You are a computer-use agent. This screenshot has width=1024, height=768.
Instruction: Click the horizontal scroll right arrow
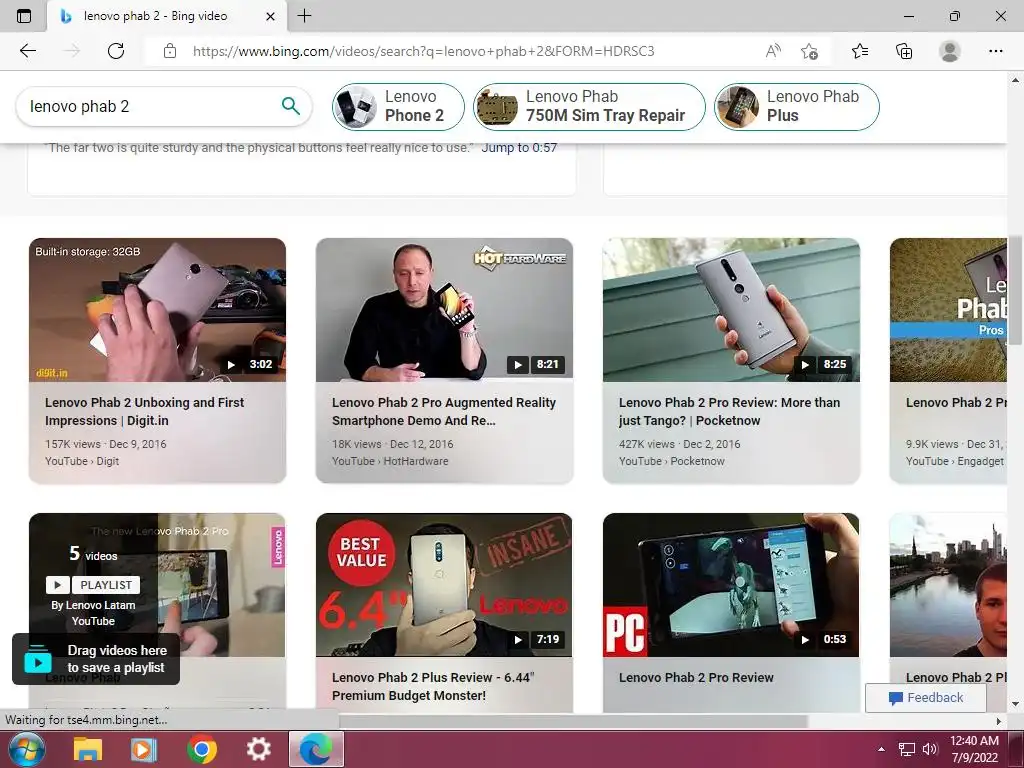point(999,721)
